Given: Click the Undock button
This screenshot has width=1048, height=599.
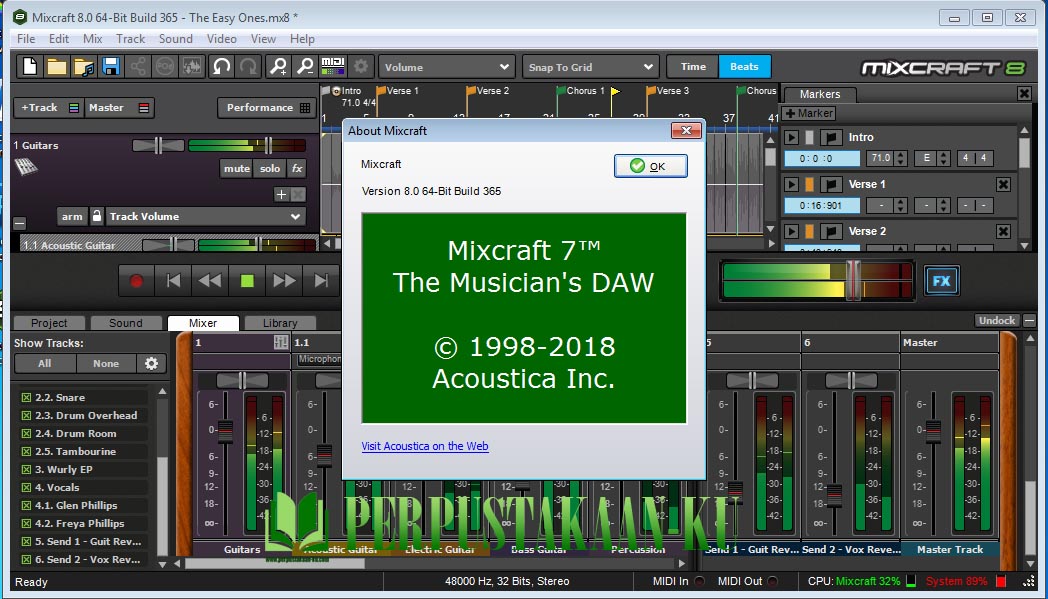Looking at the screenshot, I should [997, 320].
